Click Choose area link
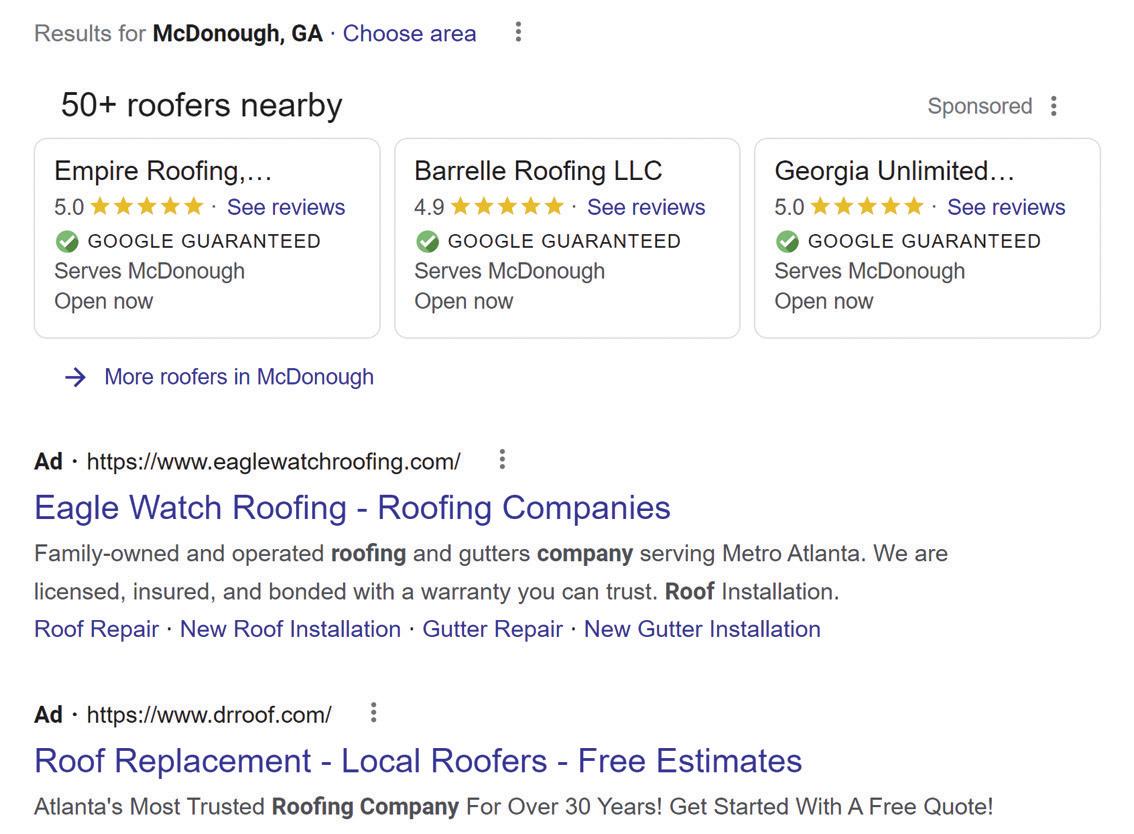This screenshot has width=1134, height=834. [x=409, y=33]
